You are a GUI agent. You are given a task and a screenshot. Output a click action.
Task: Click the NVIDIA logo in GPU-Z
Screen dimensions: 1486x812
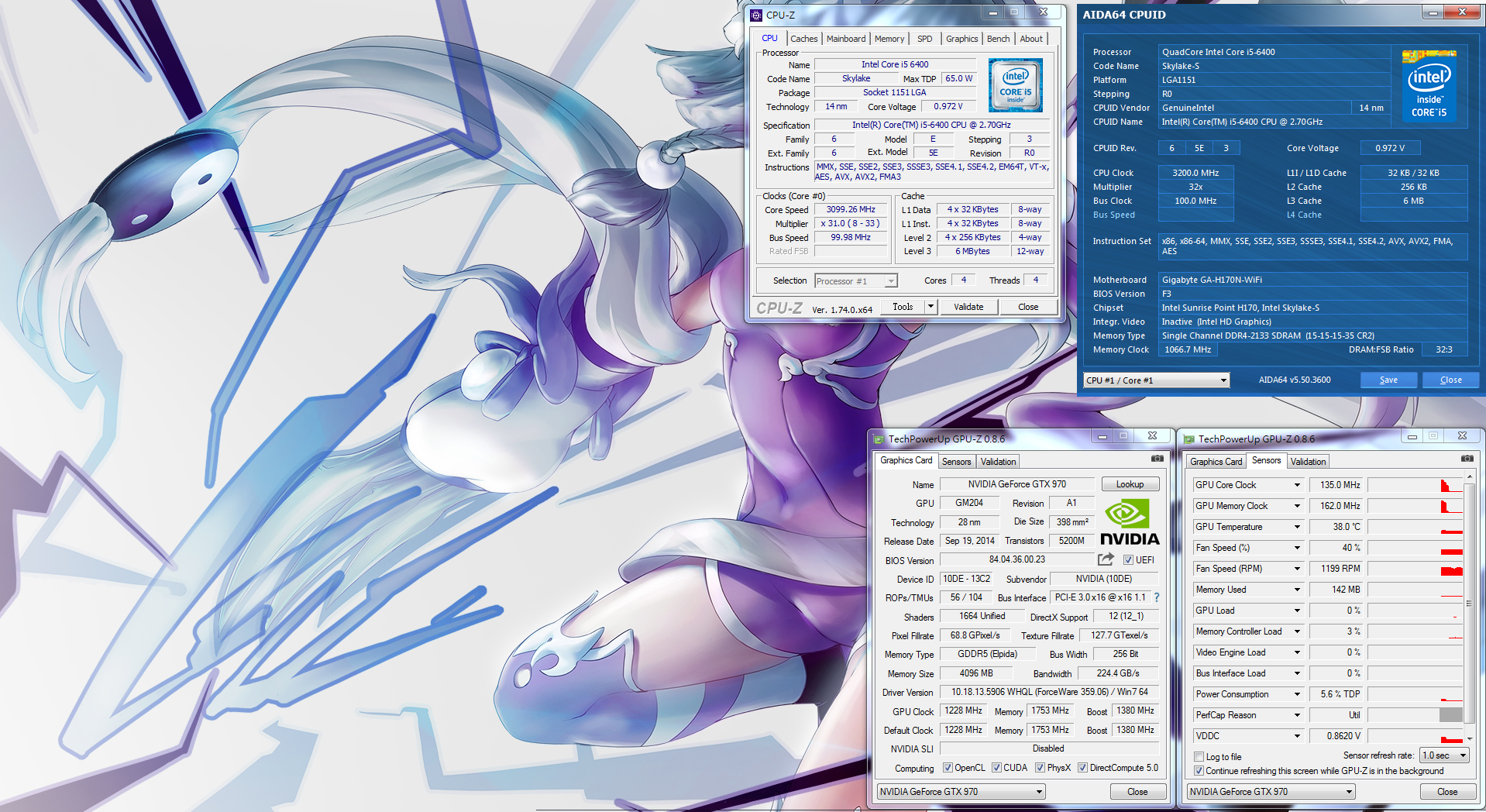coord(1130,523)
